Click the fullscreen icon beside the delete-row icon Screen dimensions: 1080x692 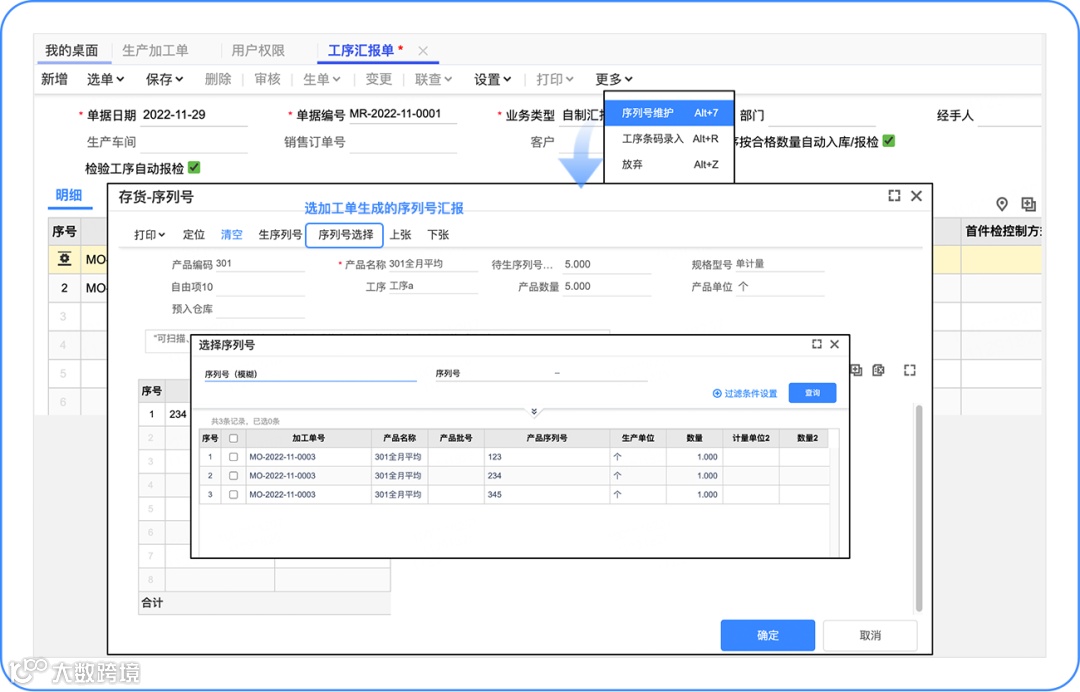[910, 370]
